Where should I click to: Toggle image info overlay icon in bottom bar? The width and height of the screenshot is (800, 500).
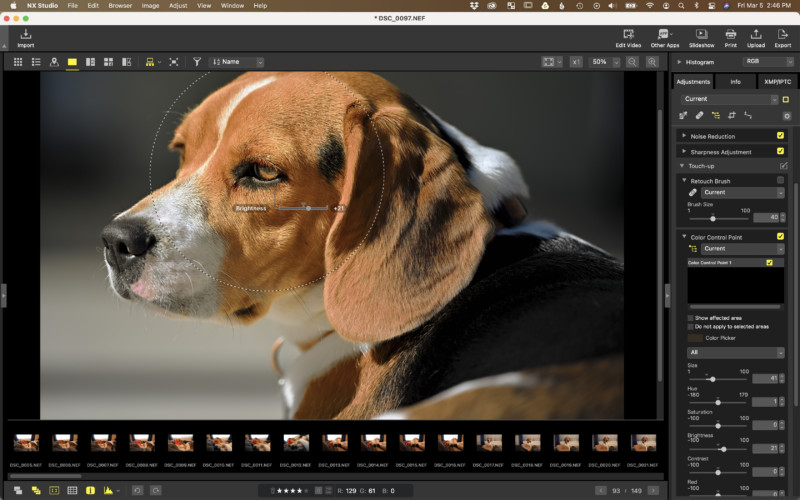(x=90, y=490)
